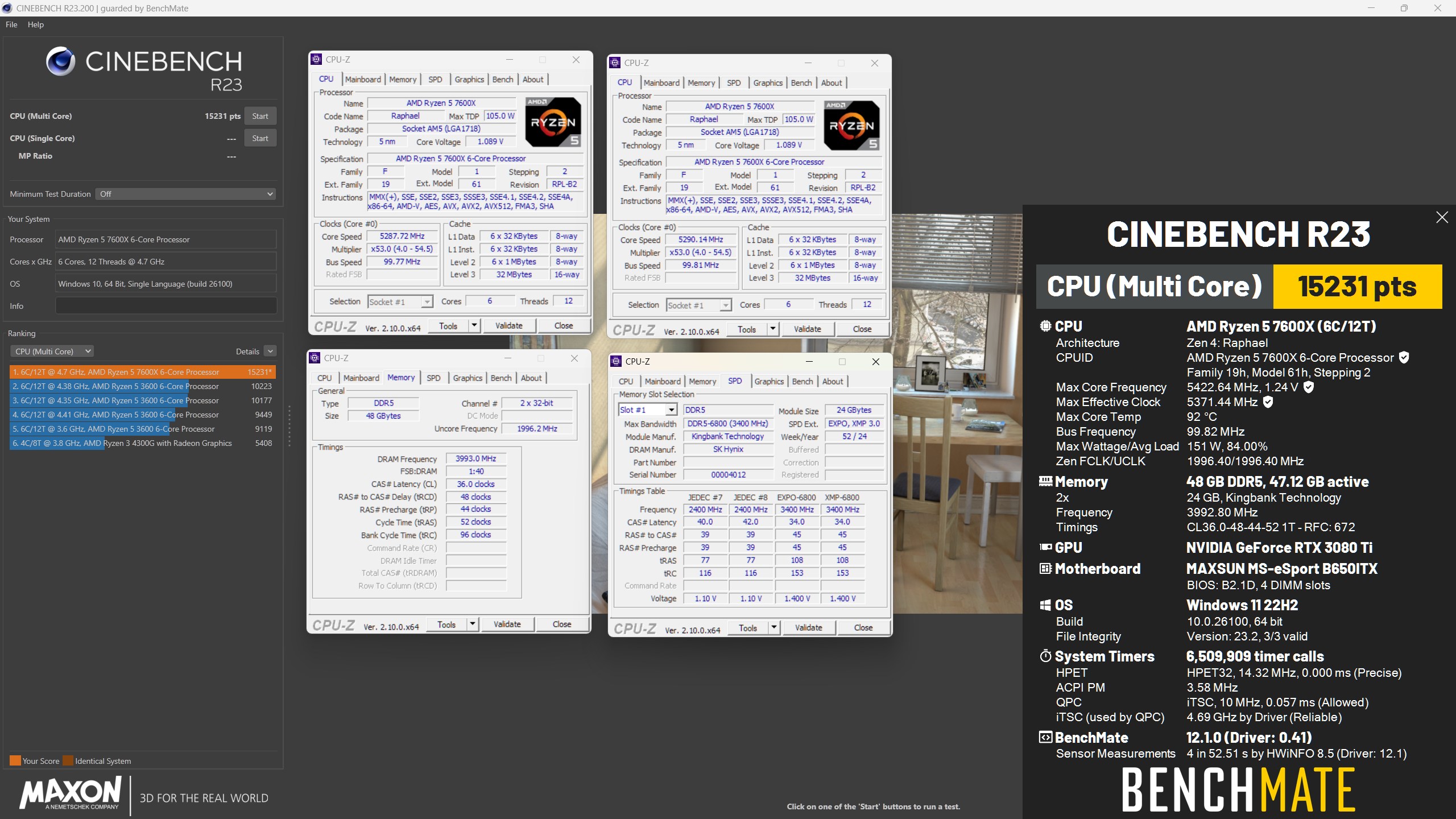Select ranking row 4 with score 9449
This screenshot has width=1456, height=819.
143,415
